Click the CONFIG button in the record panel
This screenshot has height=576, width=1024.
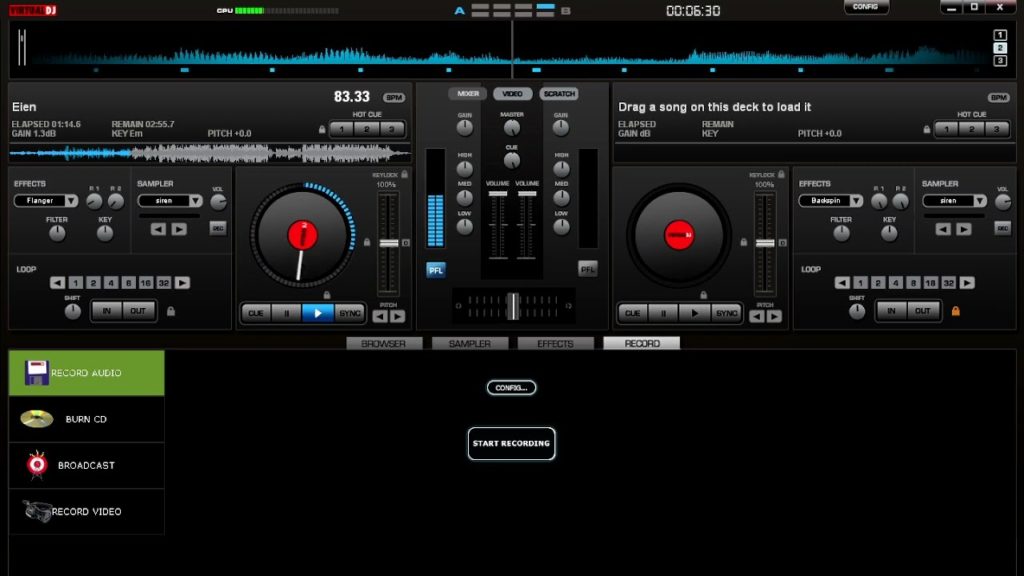(x=511, y=388)
